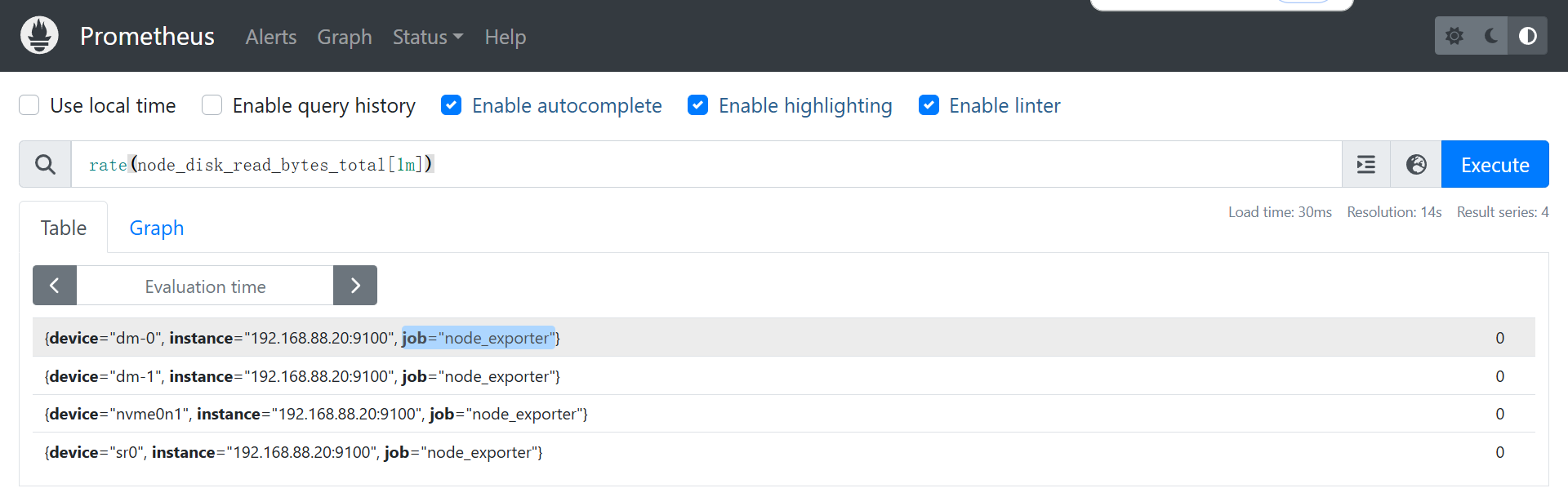Click the search magnifier icon beside query
The width and height of the screenshot is (1568, 497).
click(x=46, y=165)
